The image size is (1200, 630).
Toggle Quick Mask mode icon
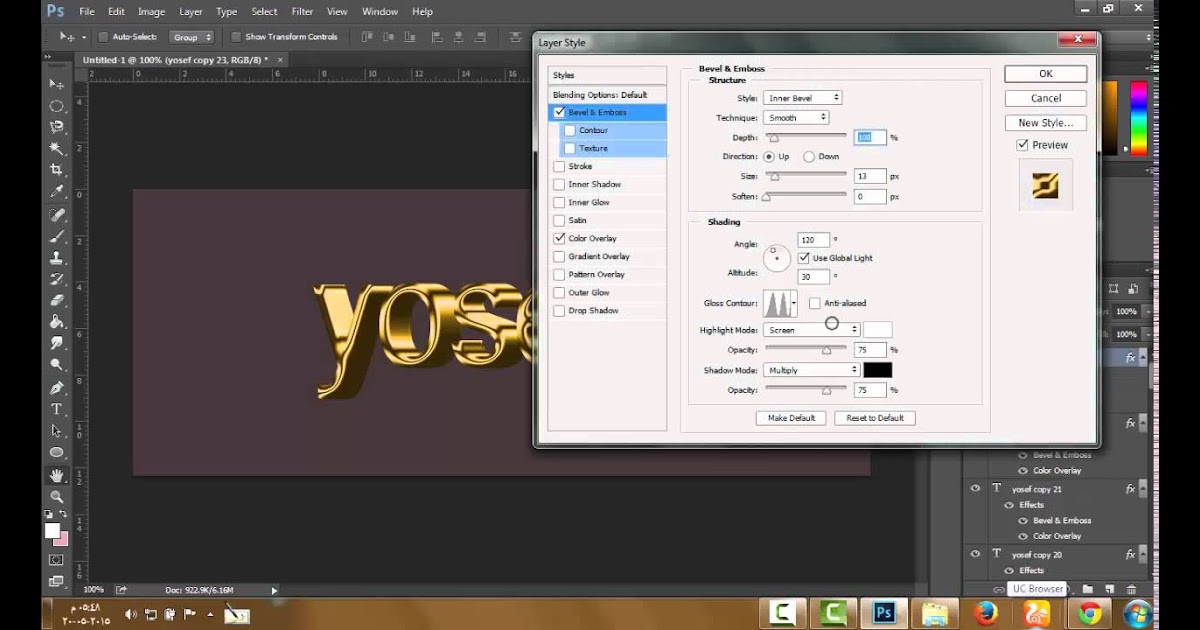tap(56, 560)
